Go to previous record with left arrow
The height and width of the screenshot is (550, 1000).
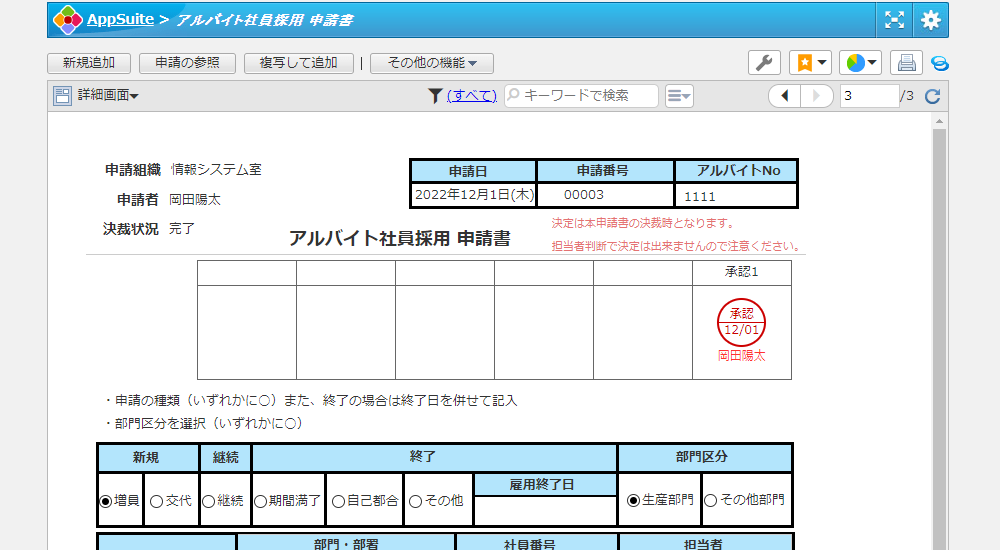(x=785, y=96)
